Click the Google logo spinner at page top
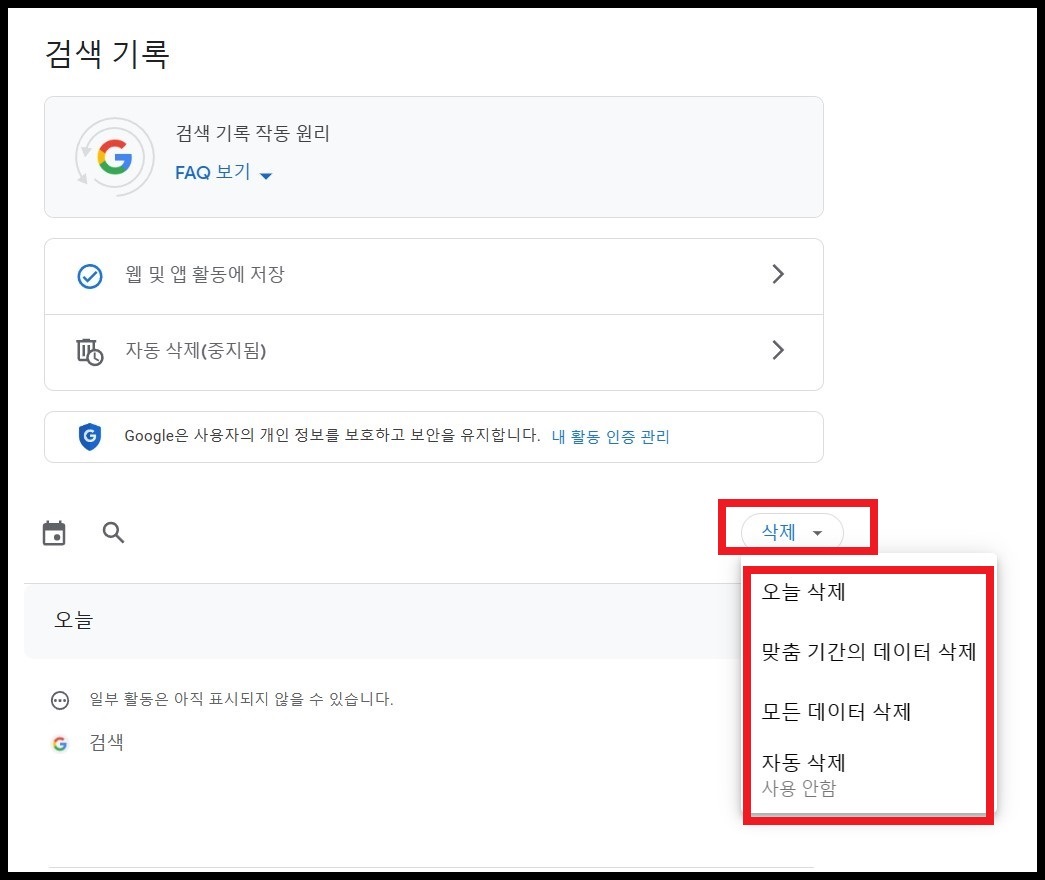Image resolution: width=1045 pixels, height=880 pixels. (x=113, y=157)
